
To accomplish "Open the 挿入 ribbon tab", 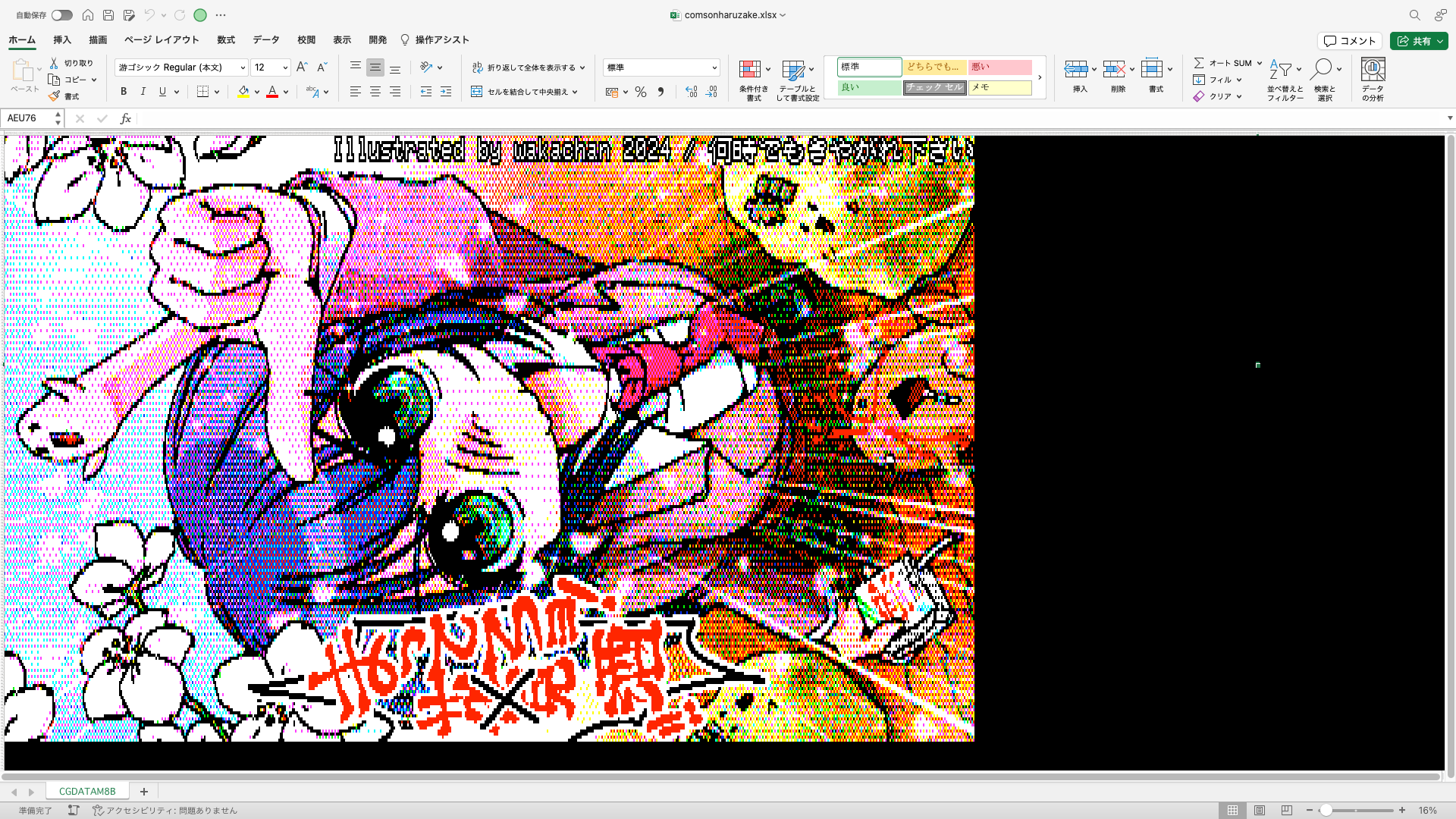I will click(x=62, y=40).
